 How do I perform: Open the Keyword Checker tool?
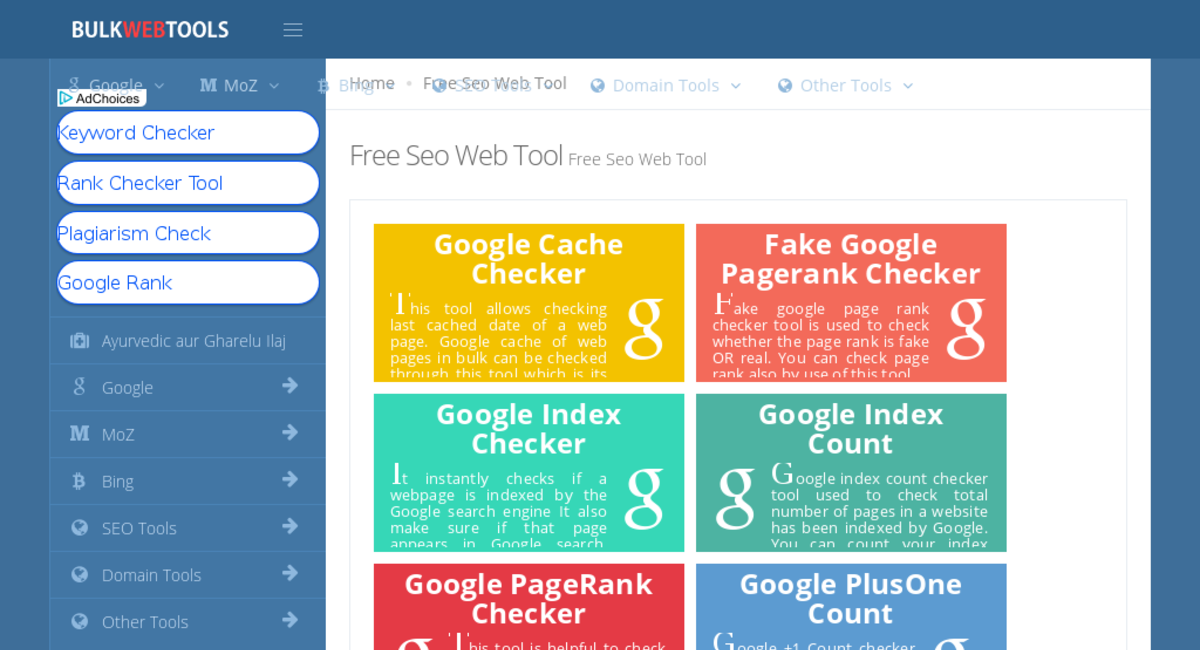188,132
